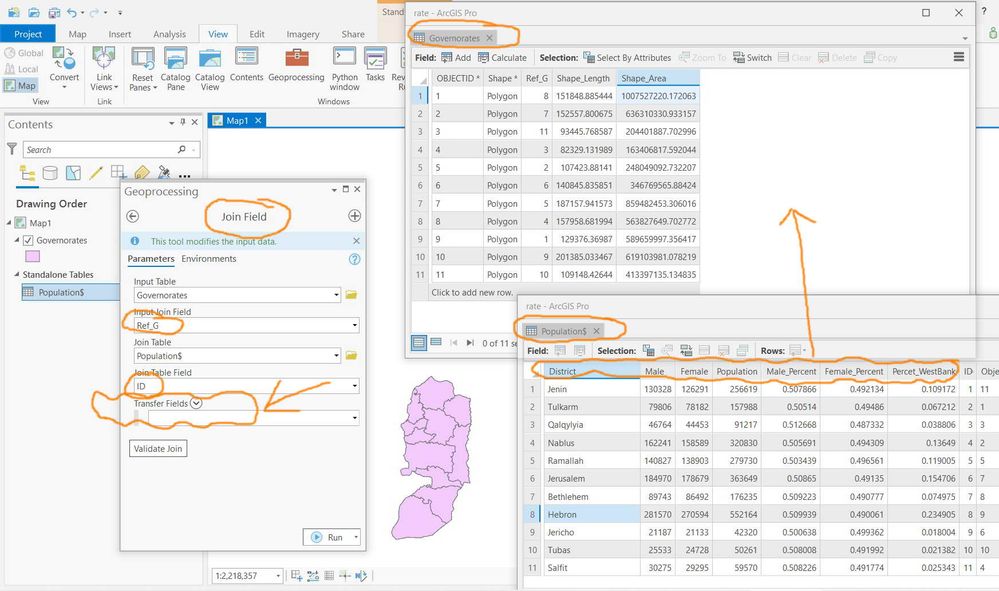Click Calculate in Governorates table toolbar
This screenshot has height=591, width=999.
tap(502, 57)
